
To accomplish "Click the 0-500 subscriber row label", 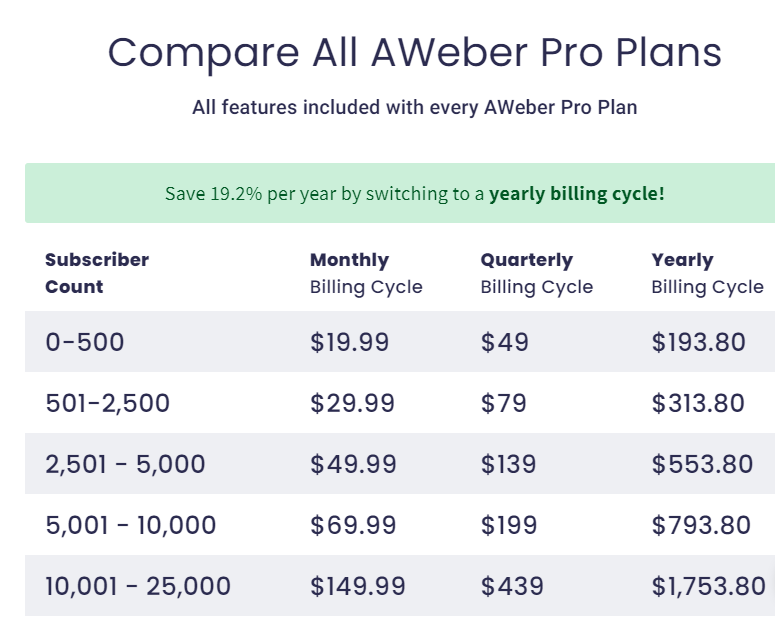I will pyautogui.click(x=85, y=342).
